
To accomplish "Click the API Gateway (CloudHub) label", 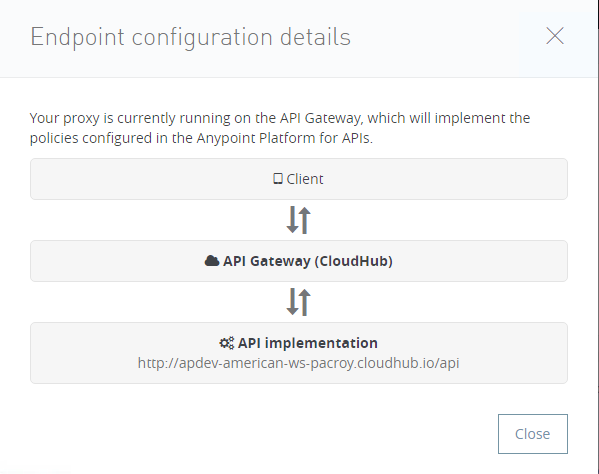I will coord(308,261).
